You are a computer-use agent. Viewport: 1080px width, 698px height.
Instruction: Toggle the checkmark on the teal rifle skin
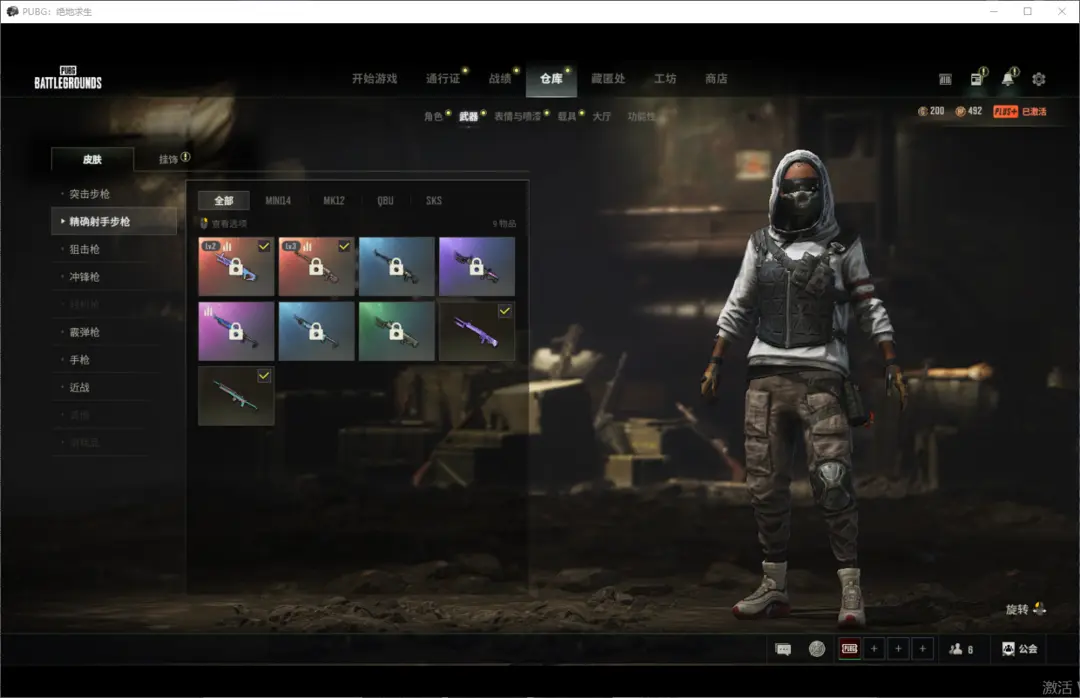(x=264, y=376)
